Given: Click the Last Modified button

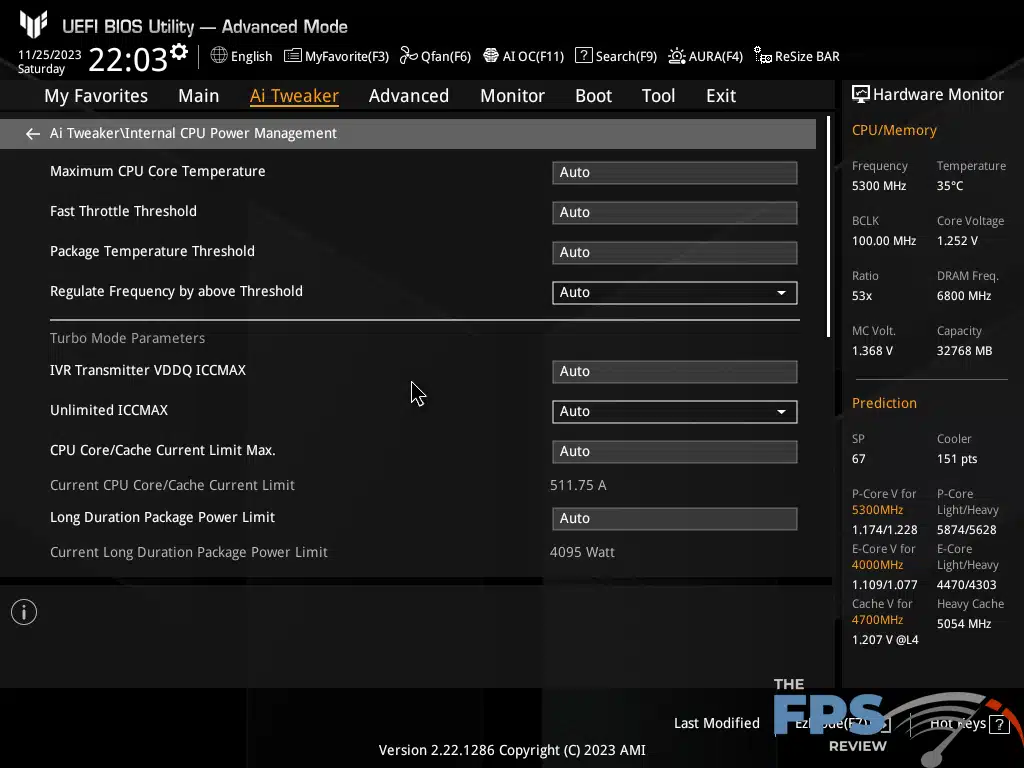Looking at the screenshot, I should [716, 723].
